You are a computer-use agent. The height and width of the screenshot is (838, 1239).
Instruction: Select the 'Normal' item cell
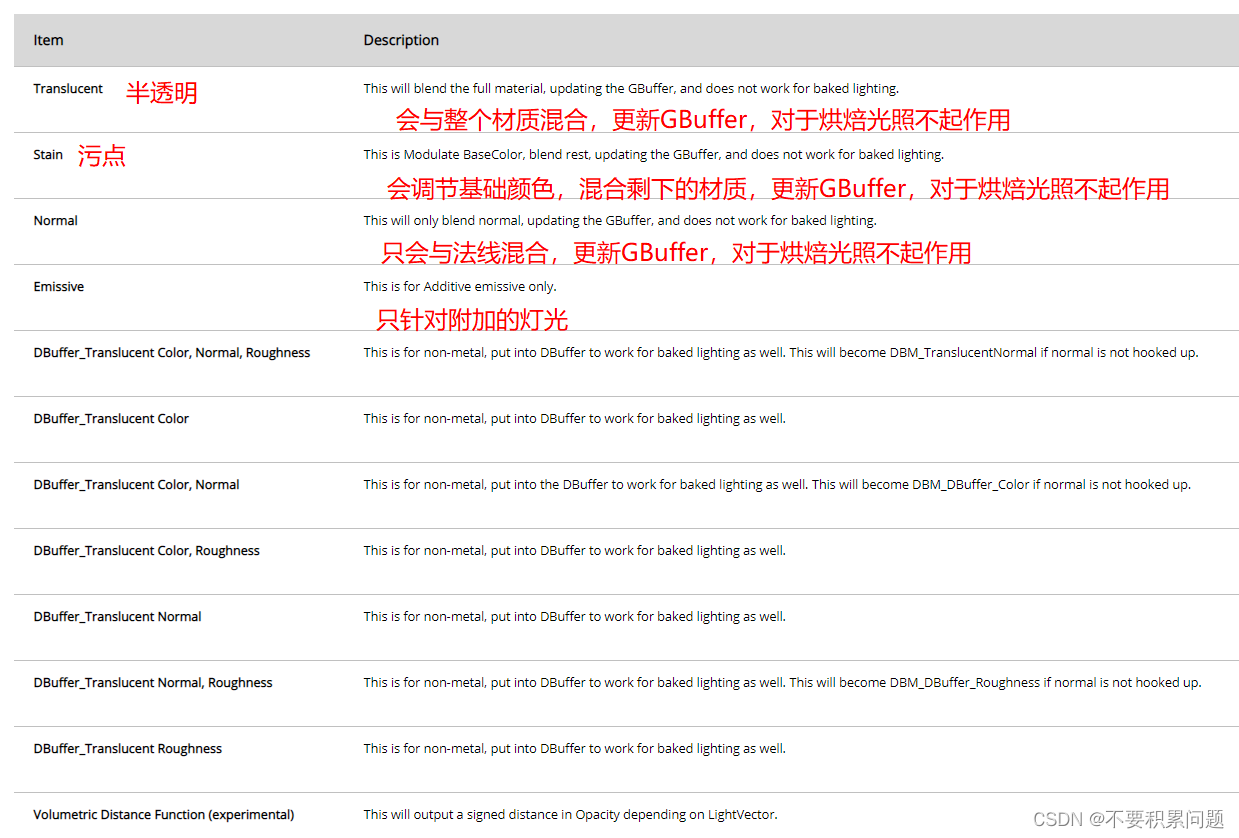[55, 221]
